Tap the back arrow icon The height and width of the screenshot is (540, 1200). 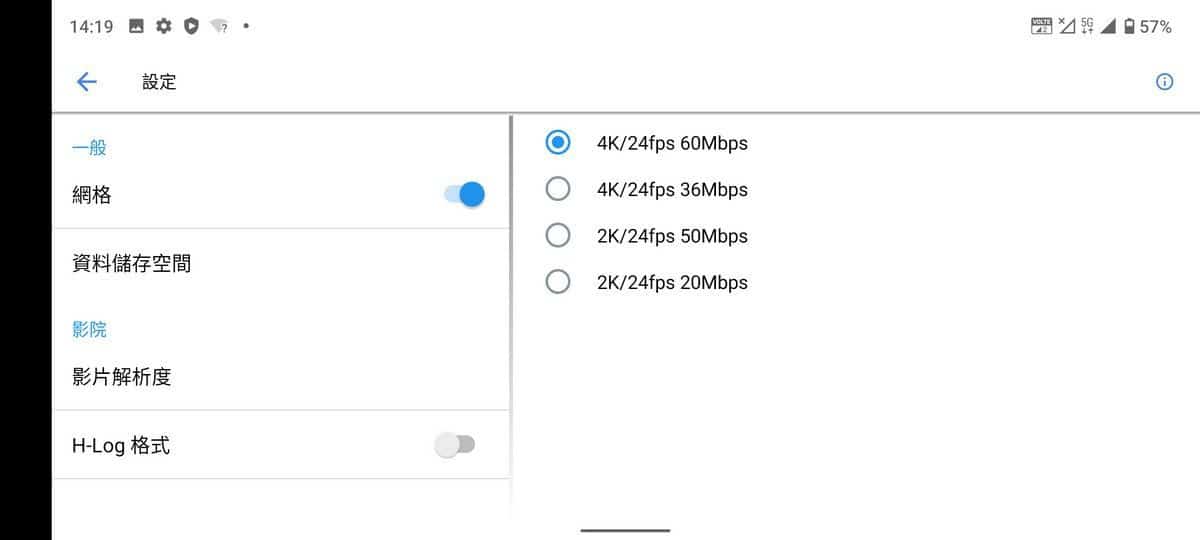tap(86, 82)
